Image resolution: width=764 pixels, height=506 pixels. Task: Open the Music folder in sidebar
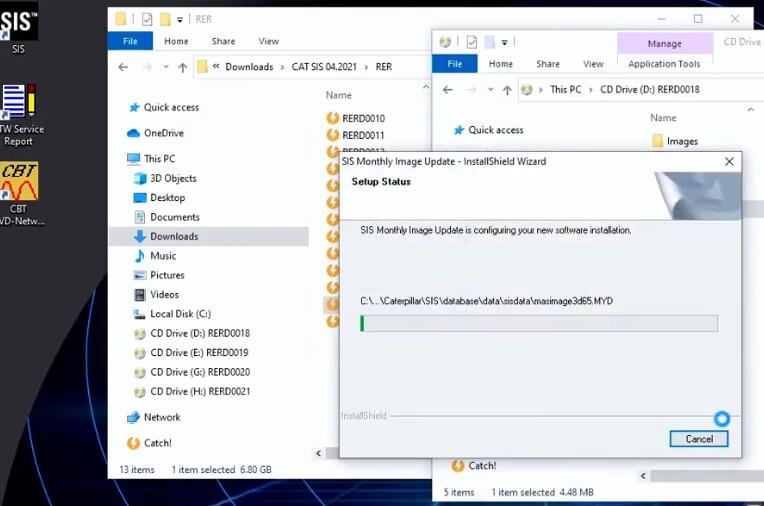163,256
